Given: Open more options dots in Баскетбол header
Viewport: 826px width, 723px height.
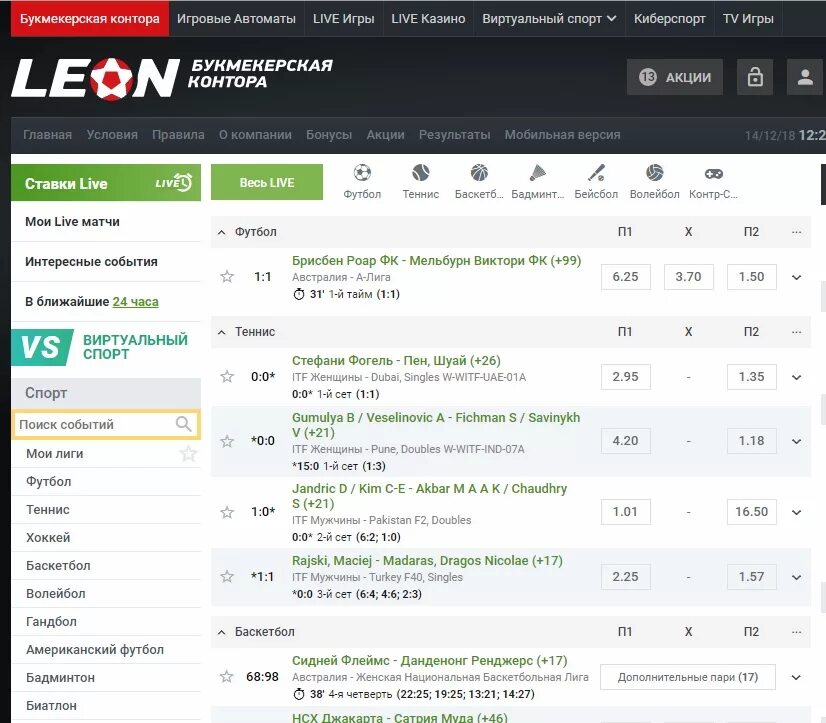Looking at the screenshot, I should 796,632.
